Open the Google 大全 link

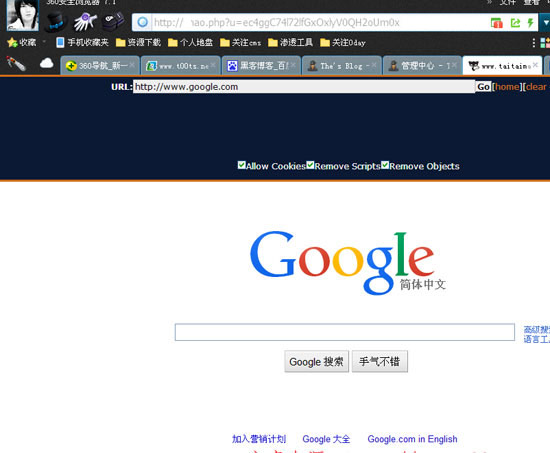tap(326, 439)
